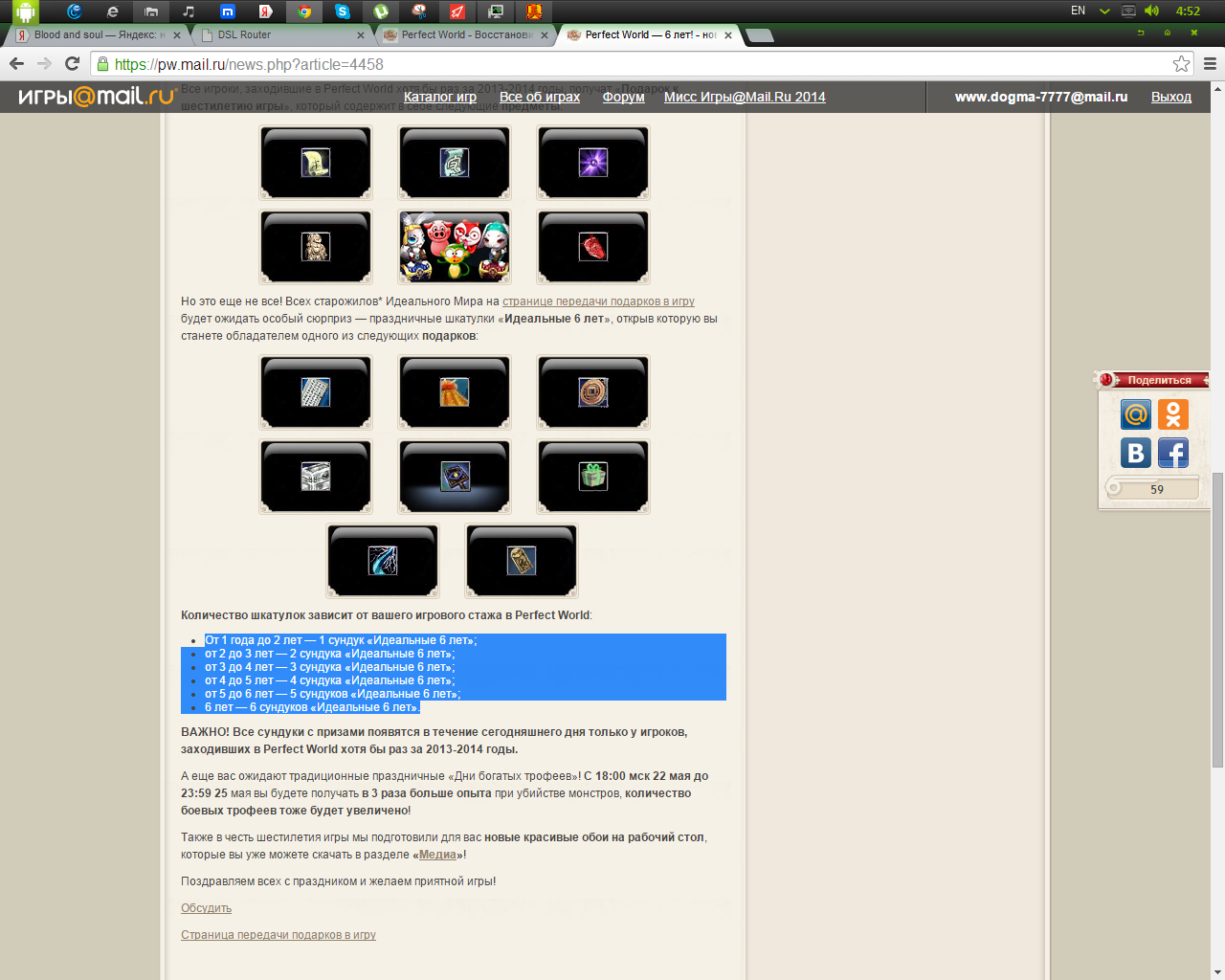Open a new browser tab
Viewport: 1225px width, 980px height.
759,35
